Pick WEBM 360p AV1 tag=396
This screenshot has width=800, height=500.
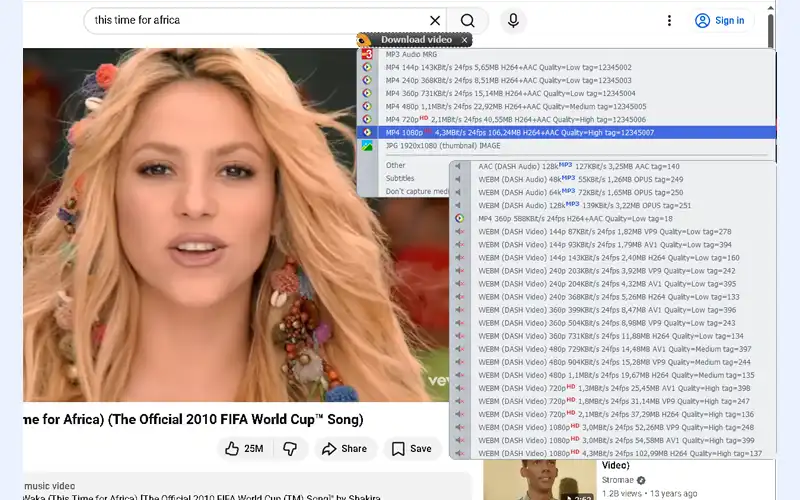pos(613,310)
